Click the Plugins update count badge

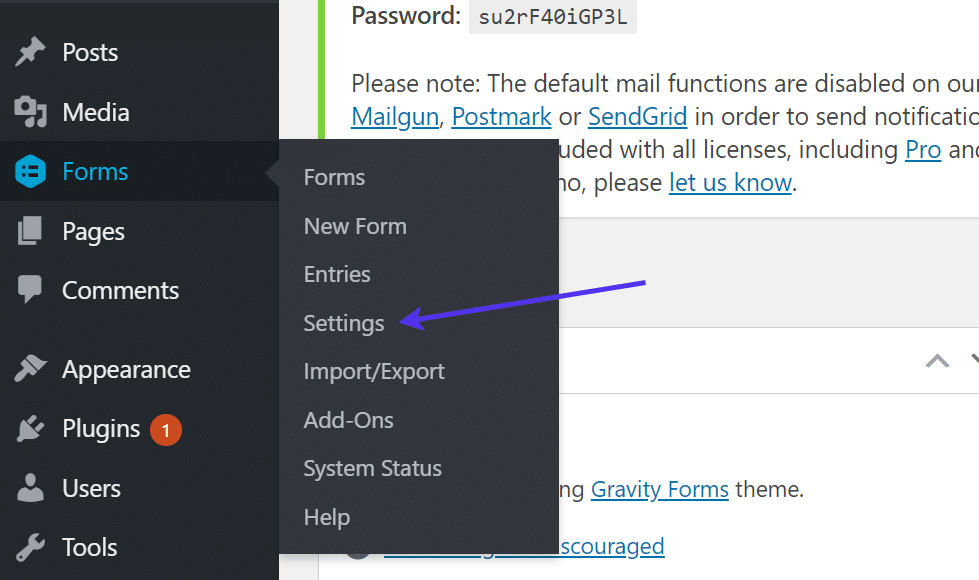(x=166, y=430)
